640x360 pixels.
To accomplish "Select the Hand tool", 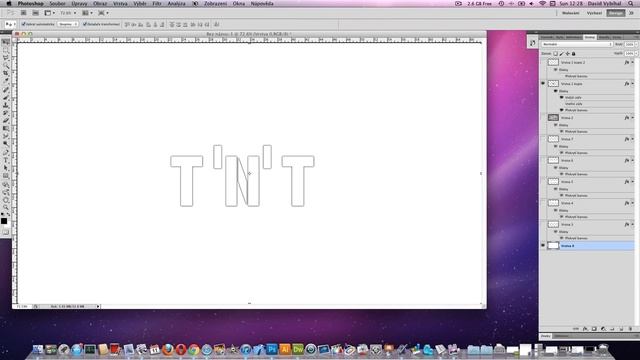I will click(6, 200).
